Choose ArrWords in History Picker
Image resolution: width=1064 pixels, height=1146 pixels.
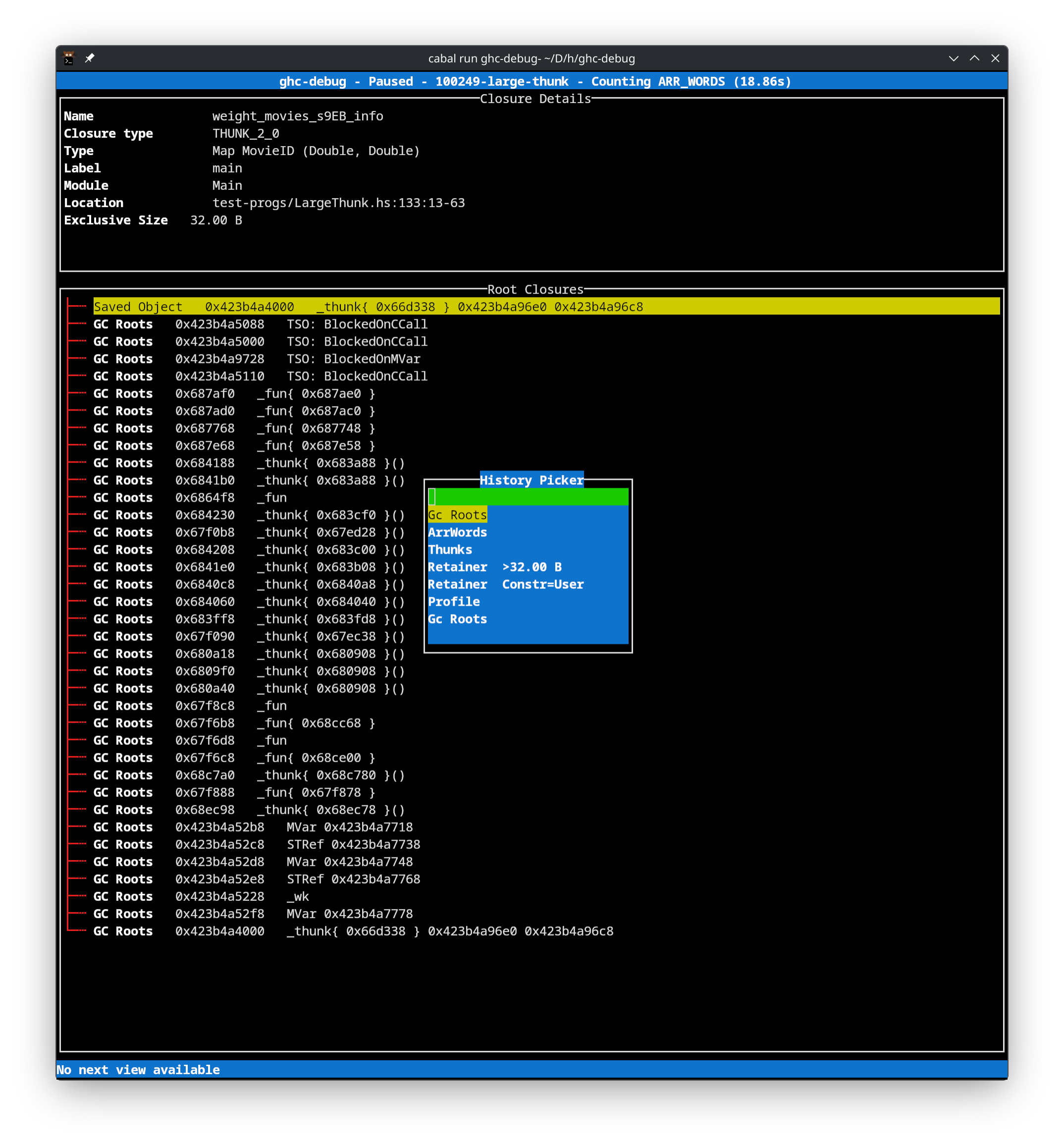(458, 532)
